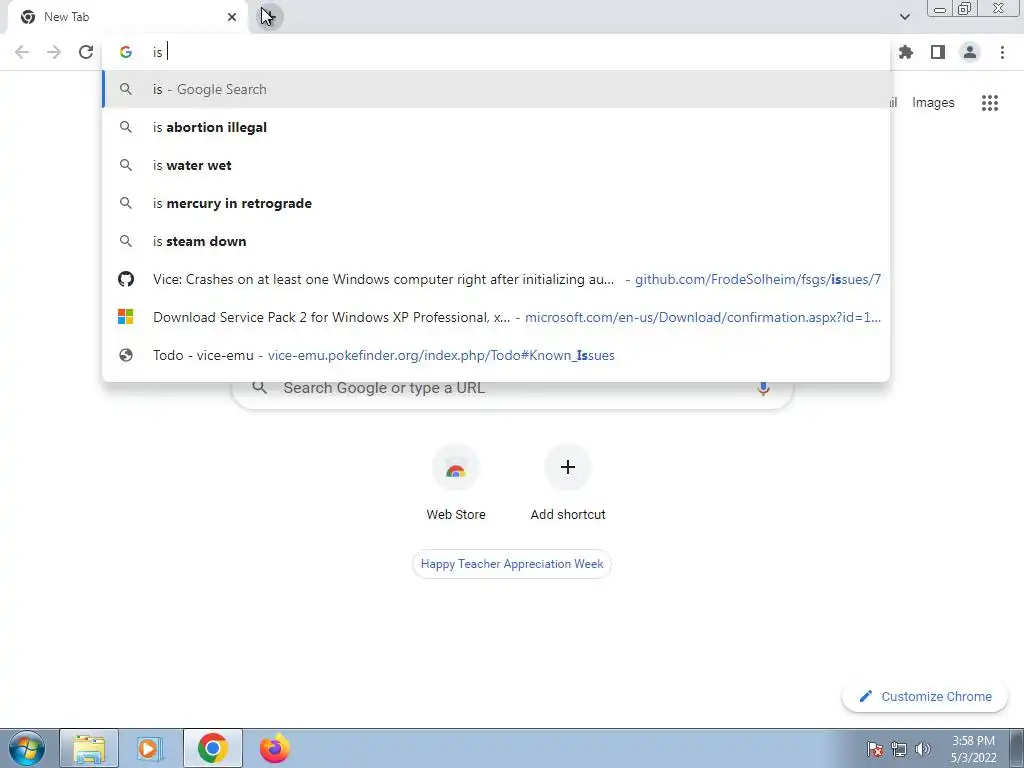Select the New Tab tab
Image resolution: width=1024 pixels, height=768 pixels.
tap(128, 17)
